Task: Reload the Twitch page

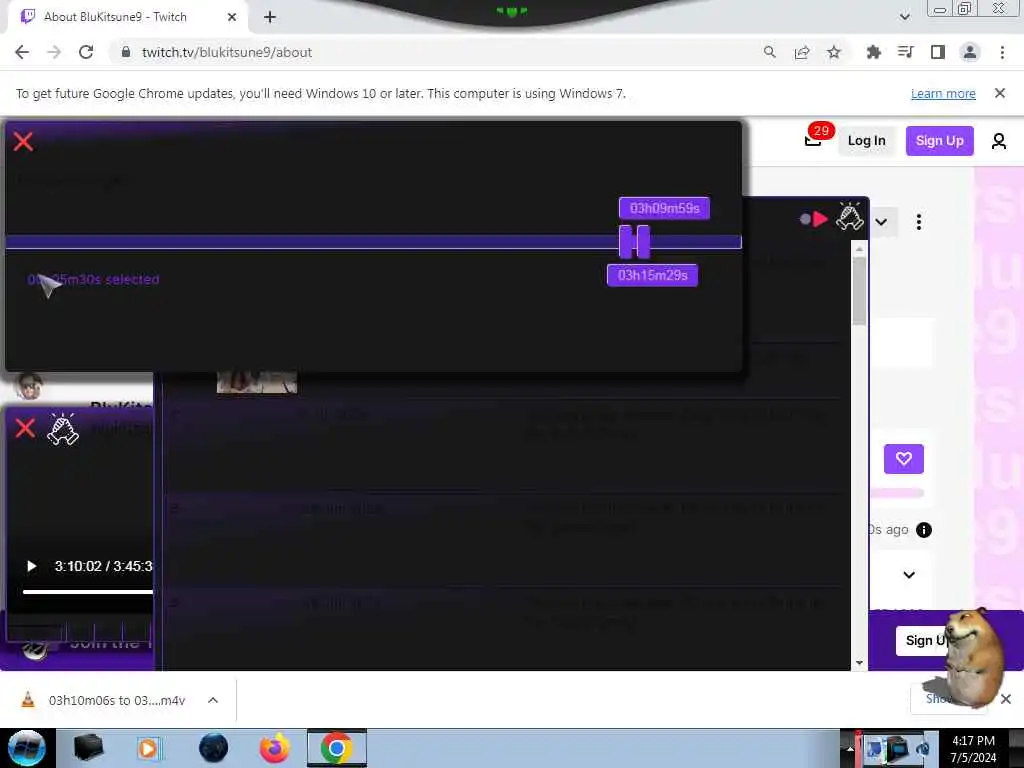Action: (86, 52)
